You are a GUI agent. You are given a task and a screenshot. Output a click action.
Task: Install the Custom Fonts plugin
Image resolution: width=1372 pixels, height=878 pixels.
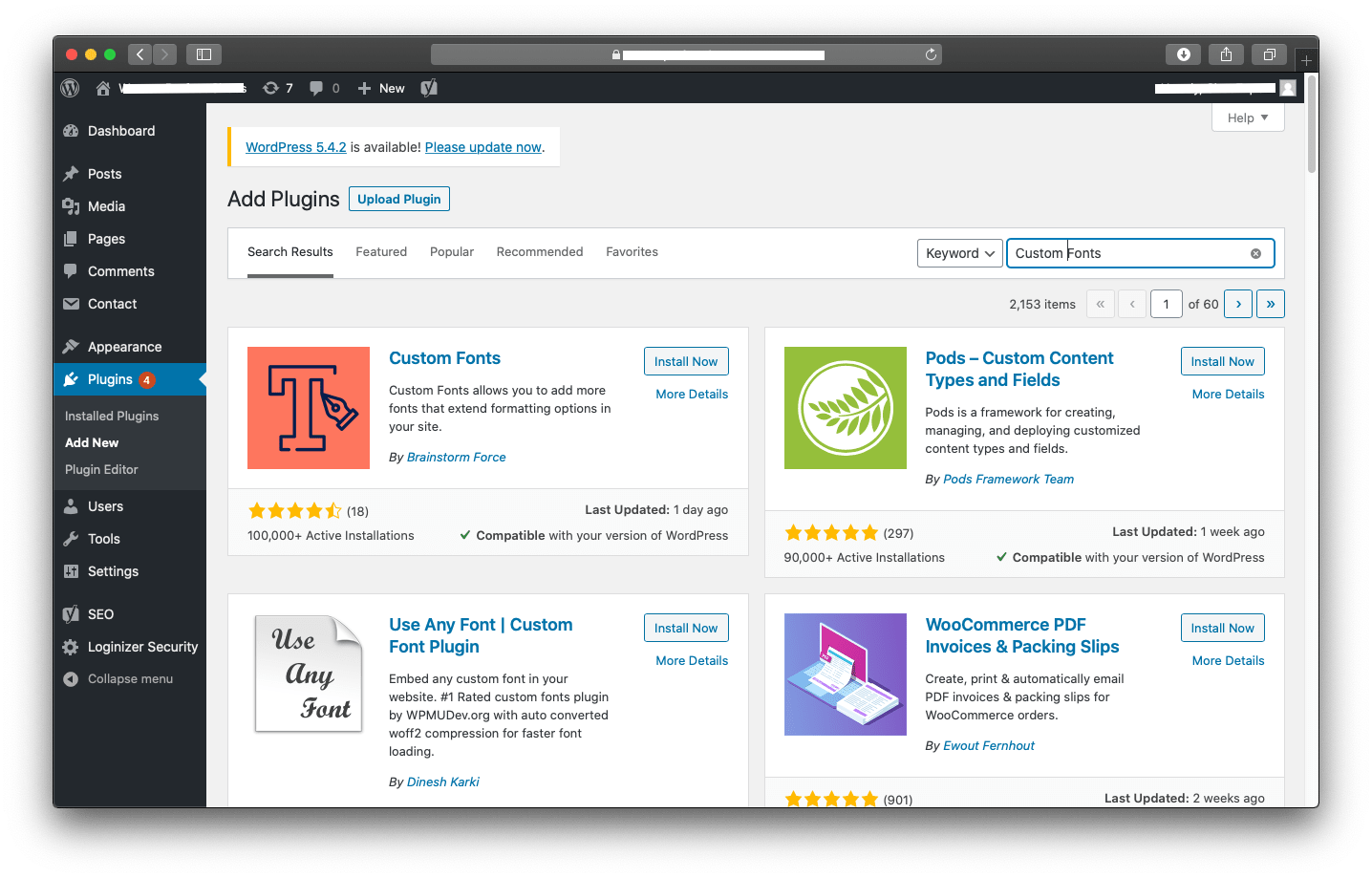[x=686, y=361]
